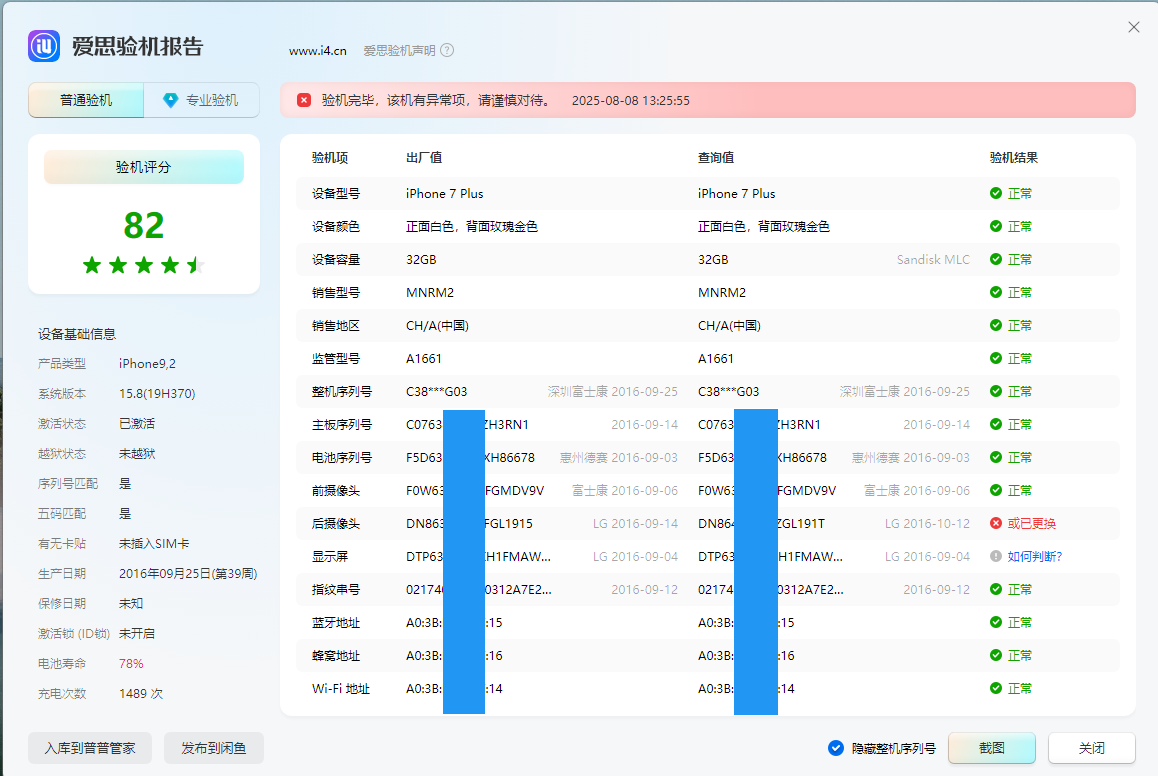The width and height of the screenshot is (1158, 776).
Task: Click green check icon in 蓝牙地址 row
Action: click(996, 622)
